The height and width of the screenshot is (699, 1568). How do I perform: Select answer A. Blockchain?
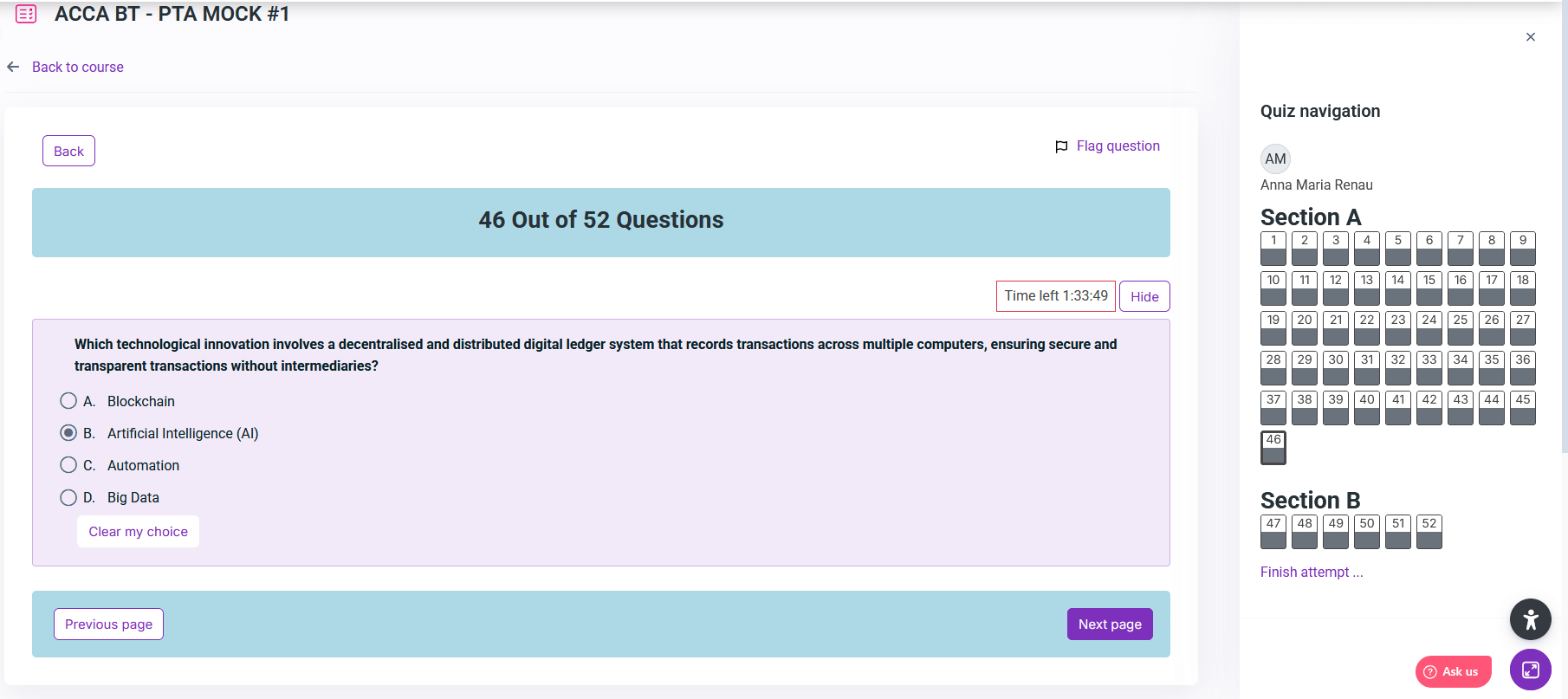click(68, 401)
